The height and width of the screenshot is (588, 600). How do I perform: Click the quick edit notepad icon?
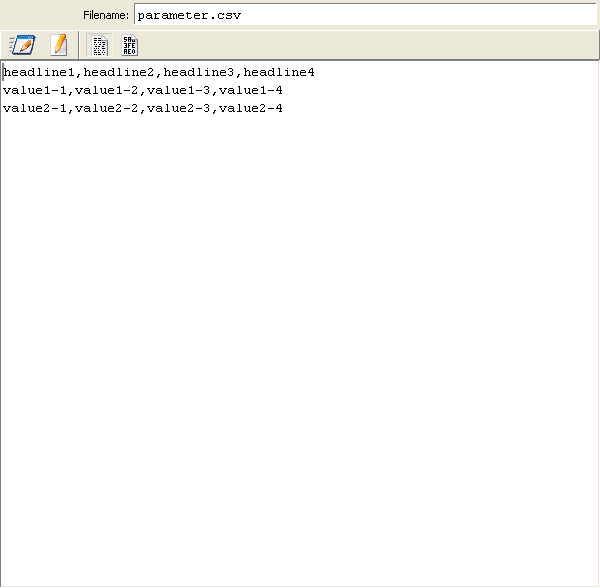(x=22, y=44)
